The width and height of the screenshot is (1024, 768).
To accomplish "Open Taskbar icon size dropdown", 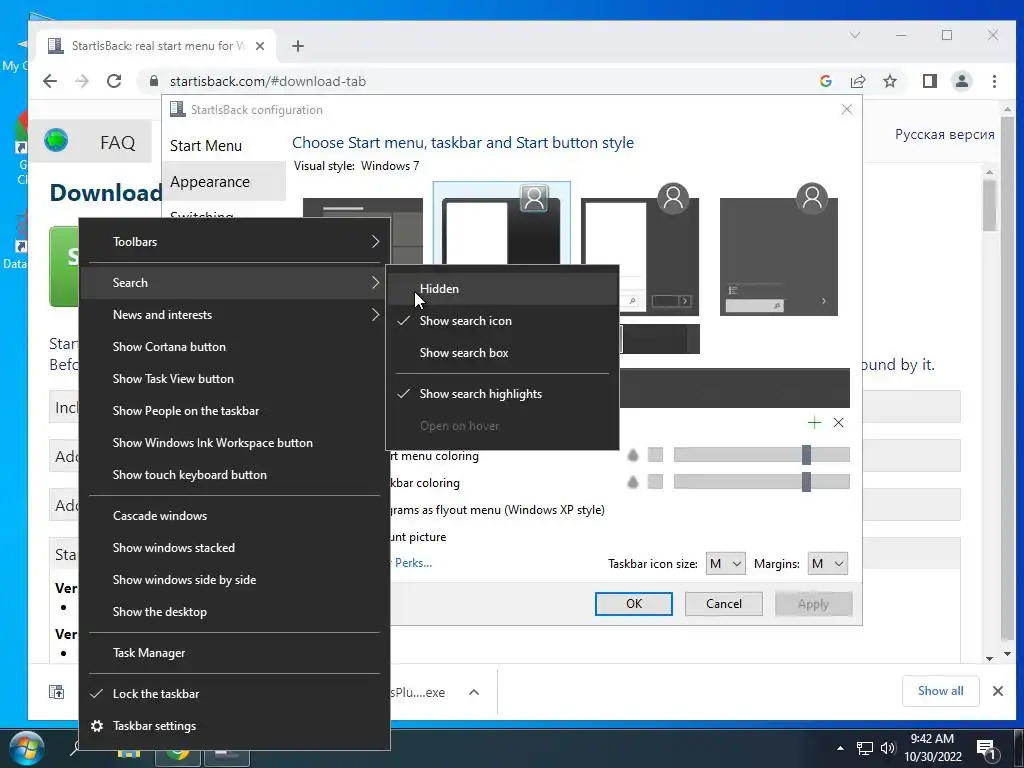I will pos(726,564).
